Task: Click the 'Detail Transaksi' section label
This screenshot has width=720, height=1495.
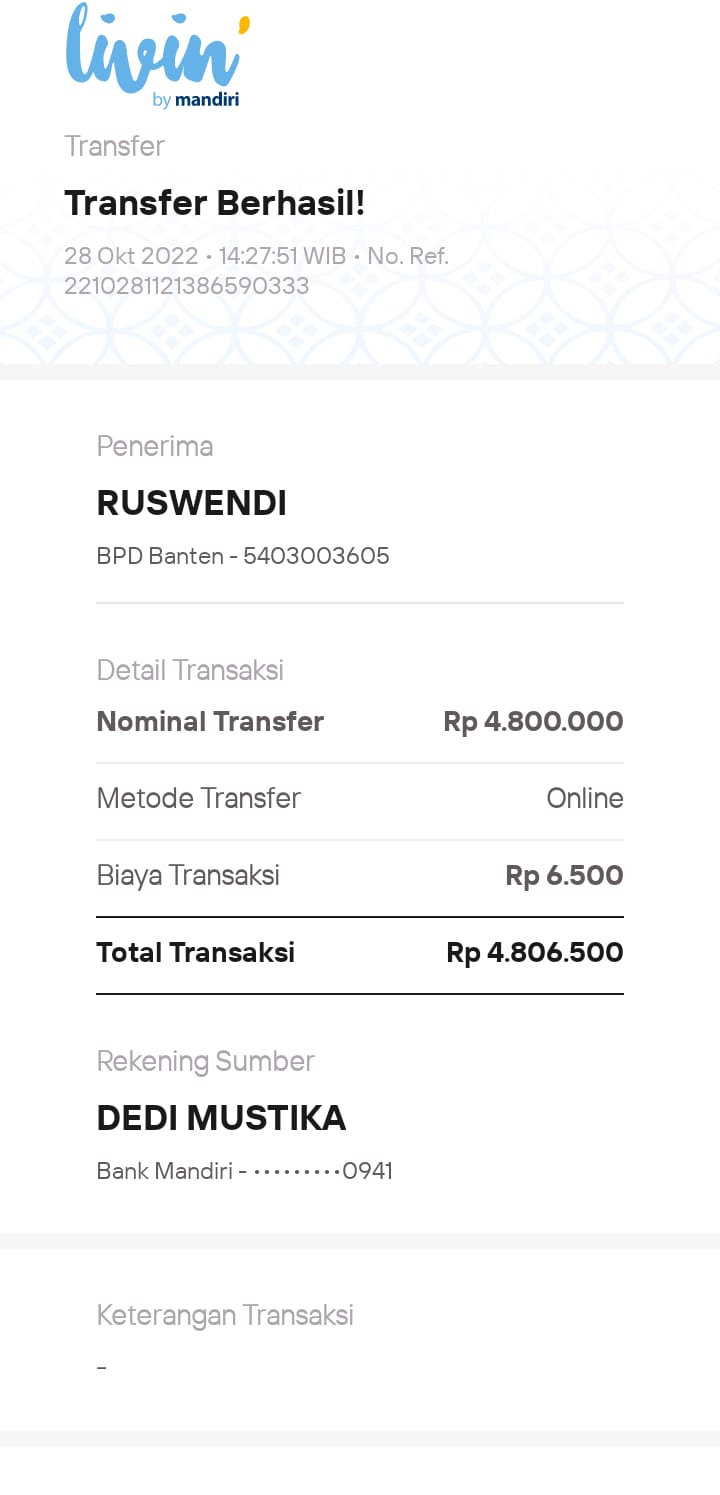Action: pyautogui.click(x=190, y=670)
